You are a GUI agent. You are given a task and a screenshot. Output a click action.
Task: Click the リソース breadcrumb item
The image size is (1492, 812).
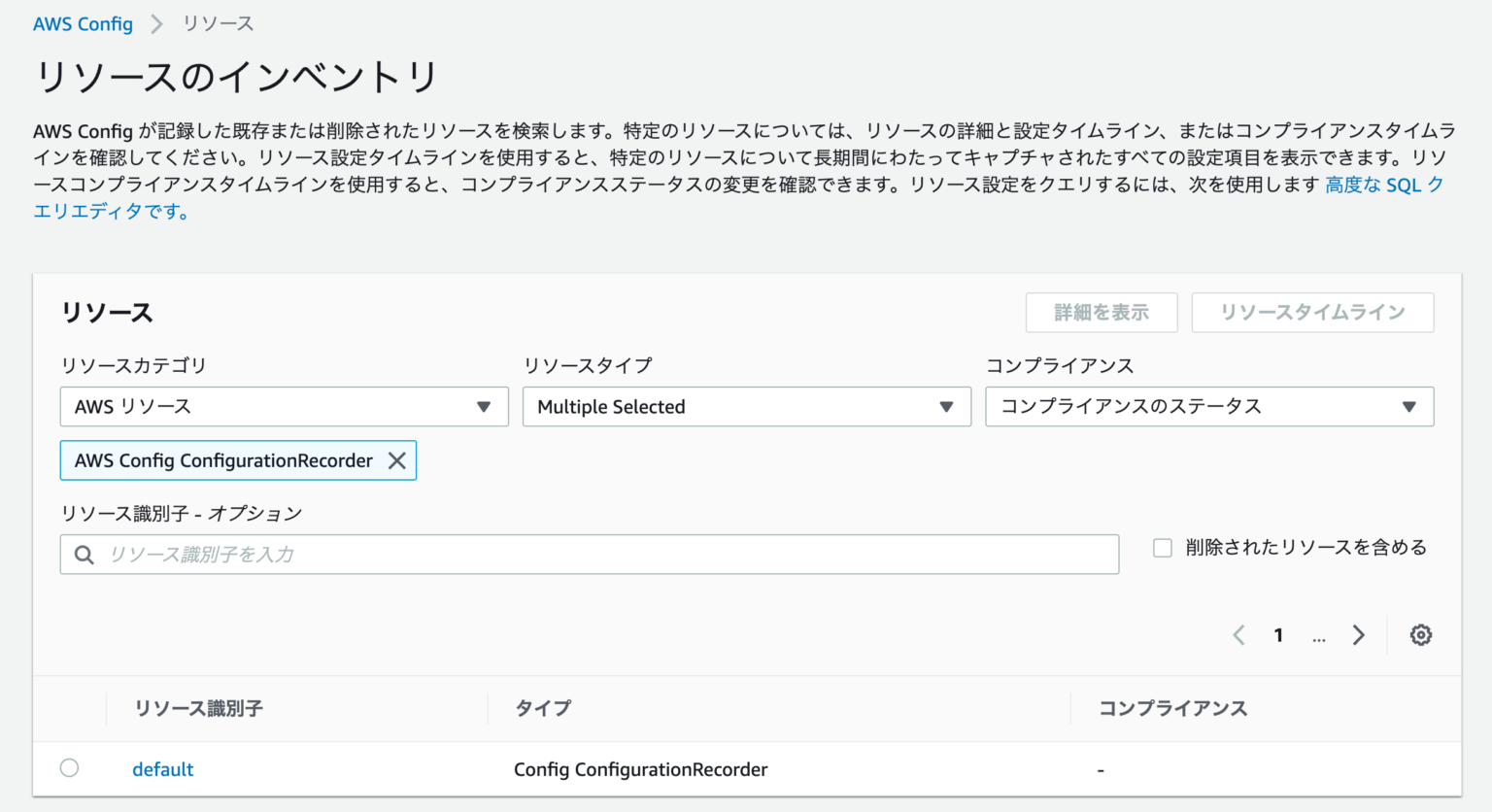pyautogui.click(x=216, y=23)
